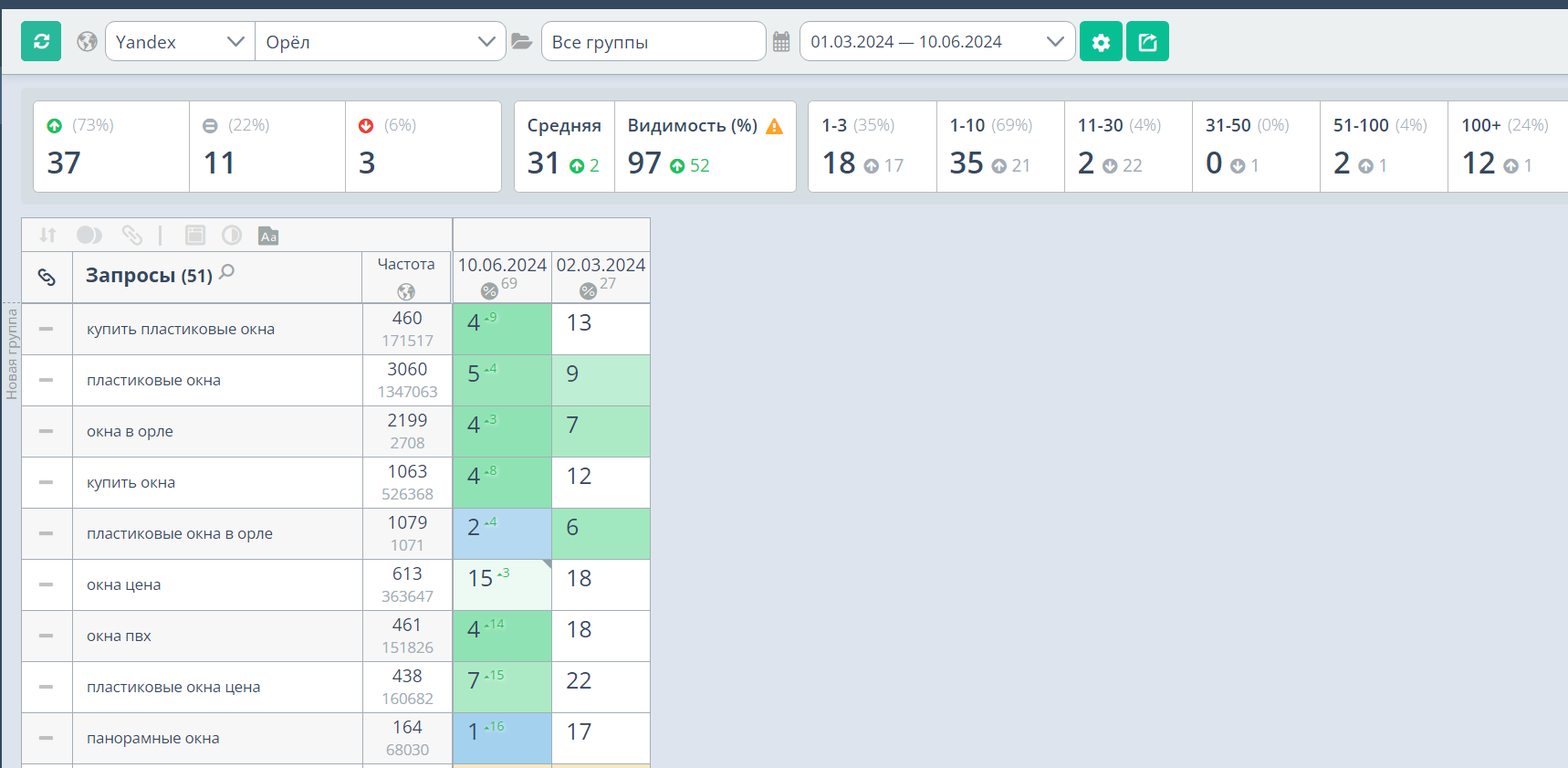Click the dropped positions card showing 3
Viewport: 1568px width, 768px height.
point(423,146)
